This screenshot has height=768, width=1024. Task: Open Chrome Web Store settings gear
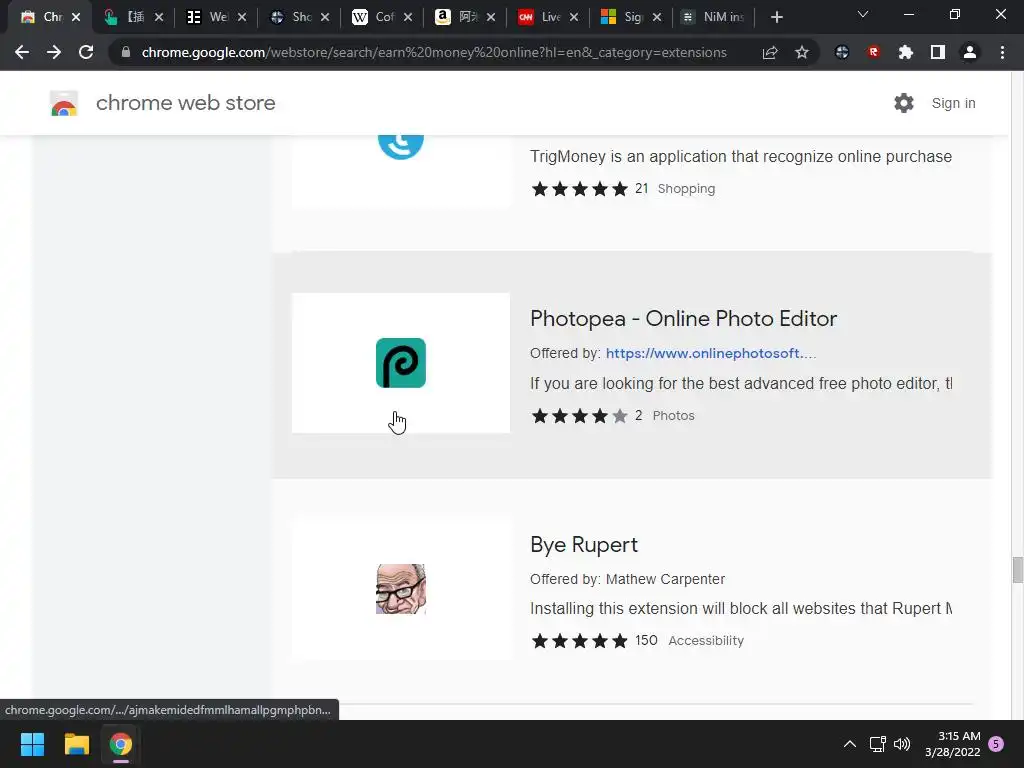point(904,103)
